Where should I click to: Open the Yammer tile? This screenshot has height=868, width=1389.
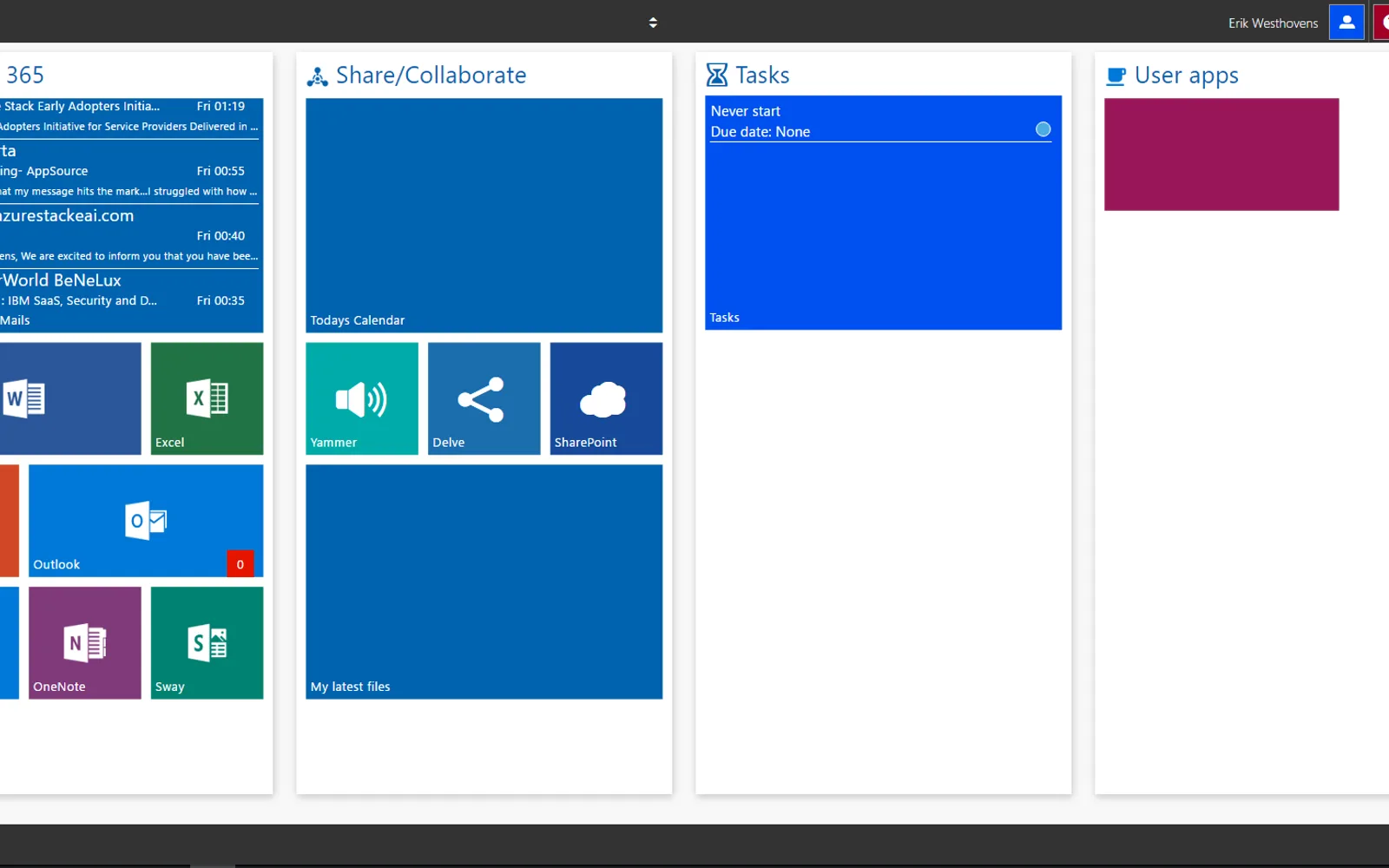click(x=362, y=398)
